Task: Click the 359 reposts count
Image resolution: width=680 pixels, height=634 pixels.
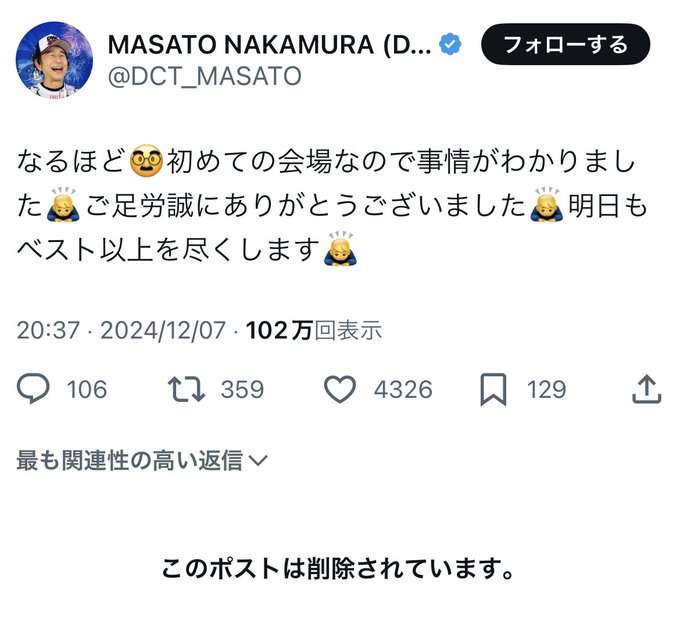Action: [x=242, y=389]
